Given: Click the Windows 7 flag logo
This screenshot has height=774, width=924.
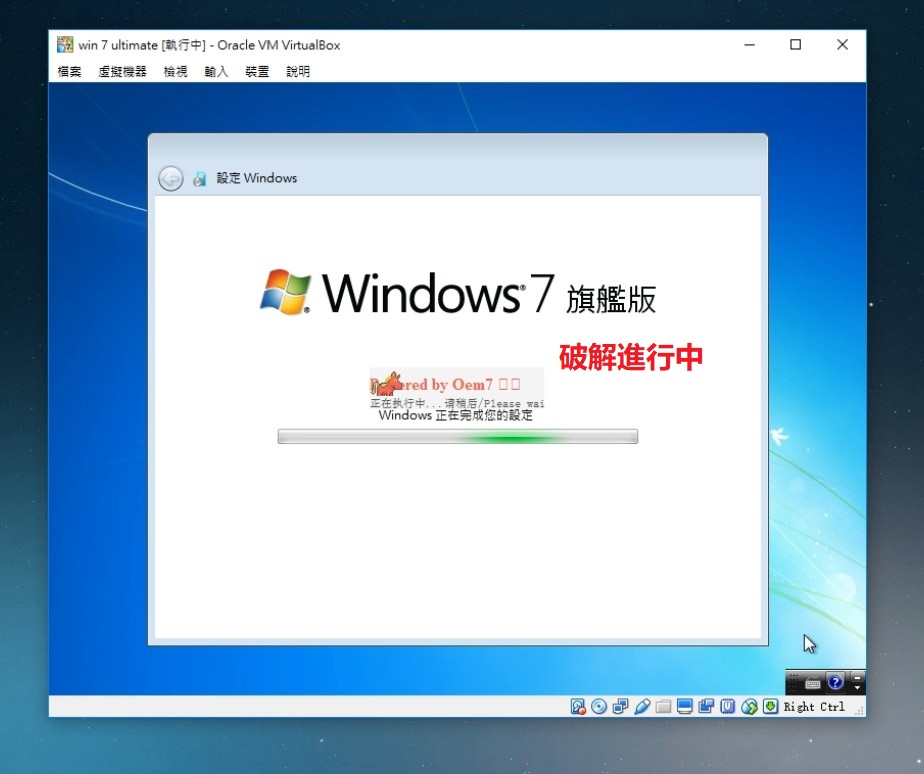Looking at the screenshot, I should (286, 292).
